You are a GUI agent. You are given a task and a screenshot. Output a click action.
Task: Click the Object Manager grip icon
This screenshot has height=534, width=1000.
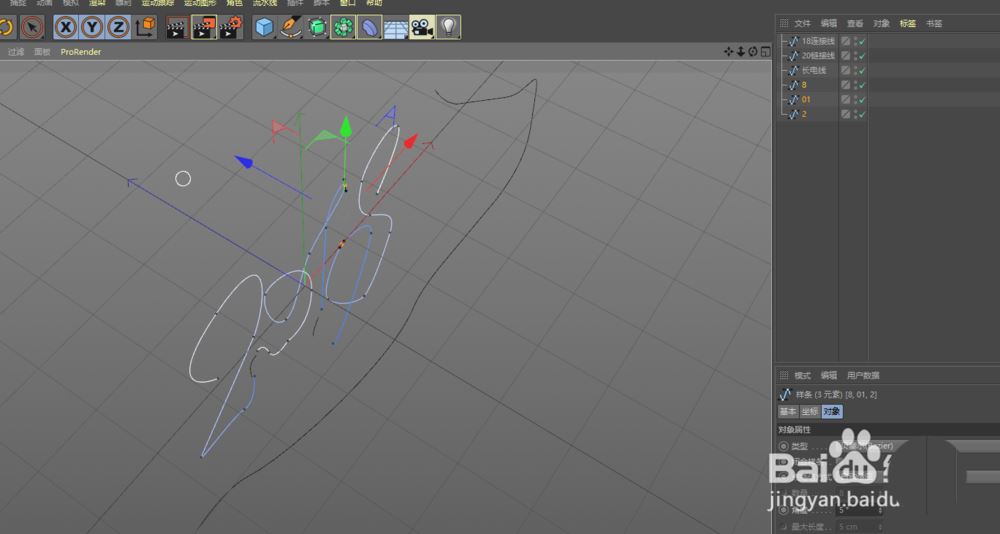tap(784, 24)
